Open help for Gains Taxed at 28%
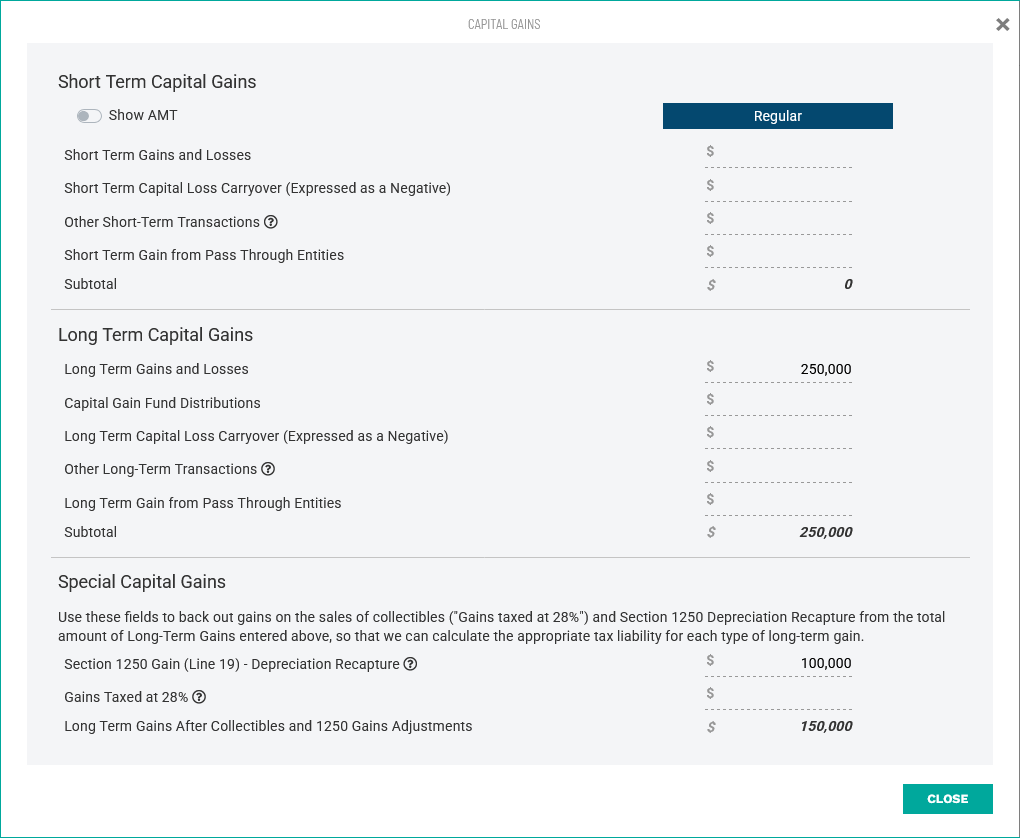The image size is (1020, 838). coord(199,697)
